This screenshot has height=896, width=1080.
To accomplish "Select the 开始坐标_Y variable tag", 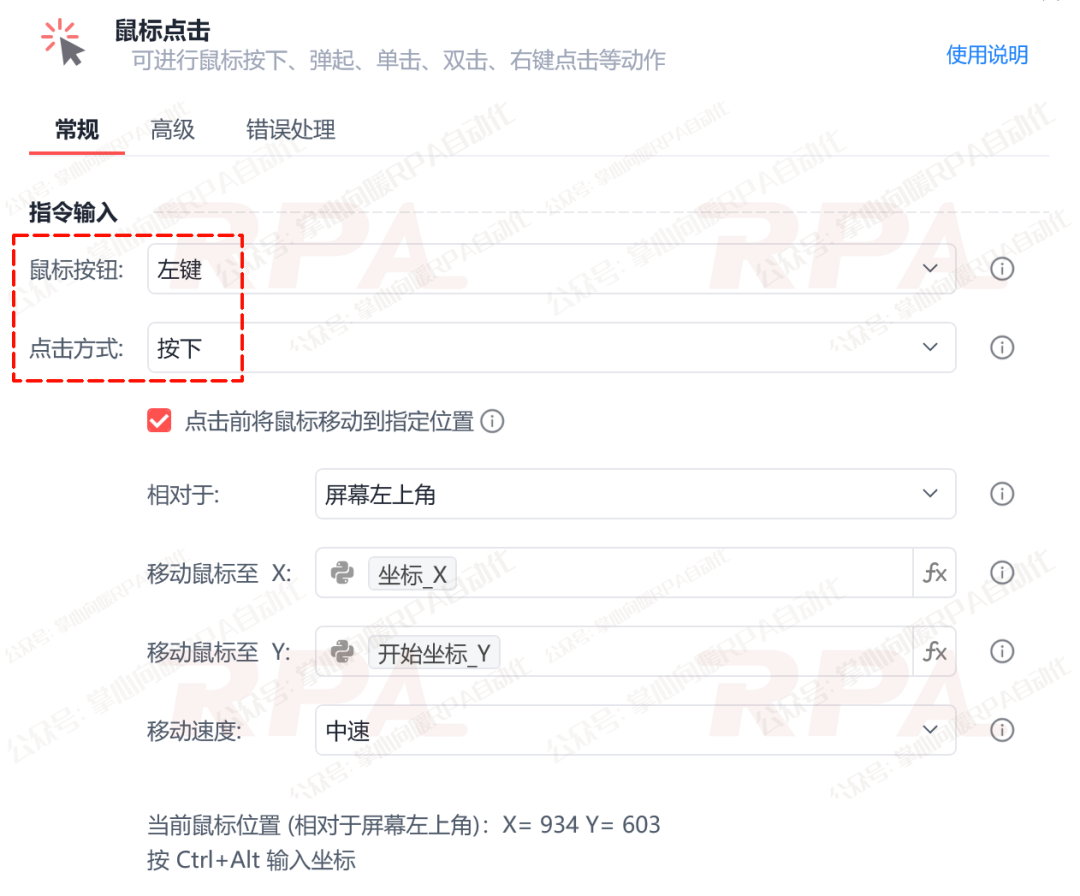I will point(435,651).
